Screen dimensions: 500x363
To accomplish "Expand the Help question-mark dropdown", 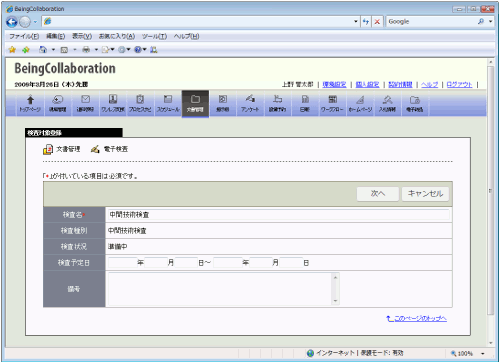I will (144, 50).
